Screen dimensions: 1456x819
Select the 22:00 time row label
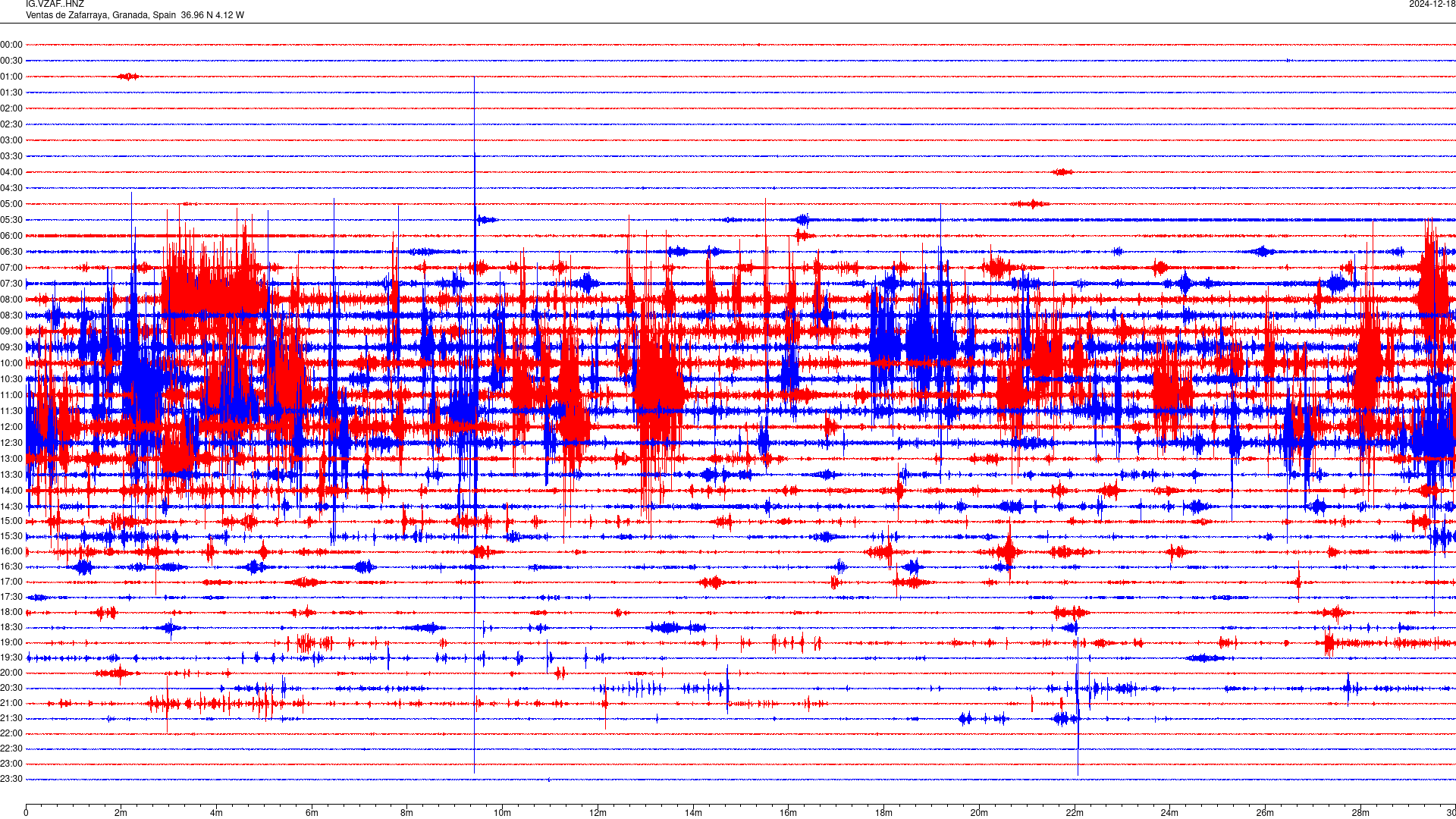point(11,733)
